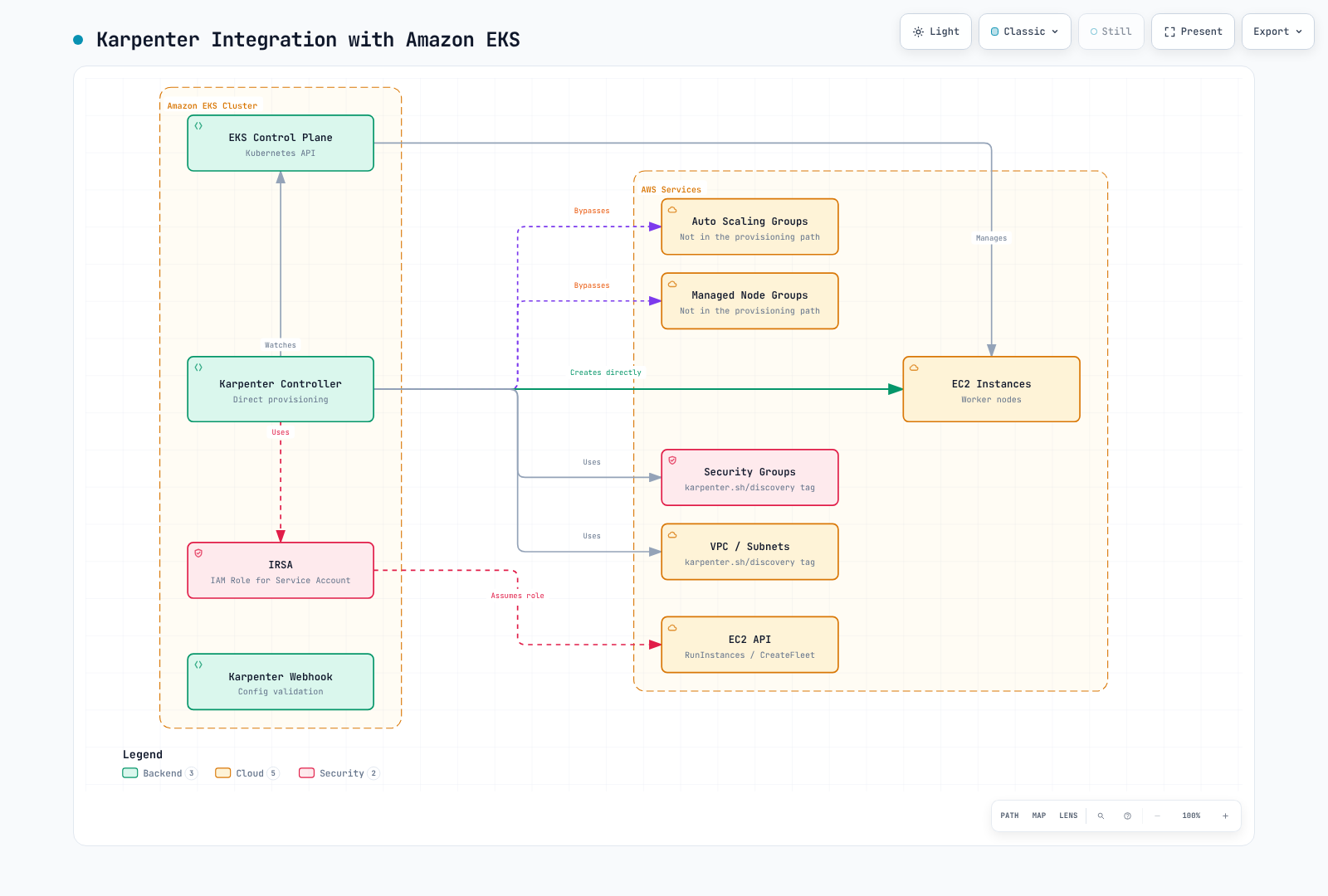Switch to PATH mode

pyautogui.click(x=1009, y=816)
